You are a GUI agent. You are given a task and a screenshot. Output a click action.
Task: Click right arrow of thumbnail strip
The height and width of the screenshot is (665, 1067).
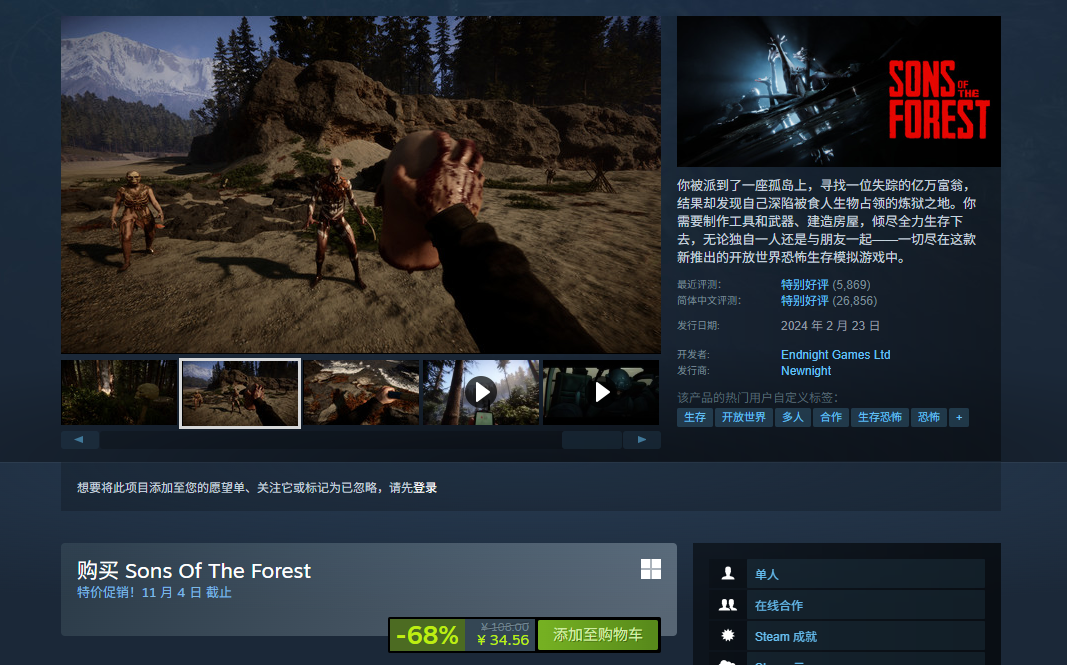pos(642,440)
